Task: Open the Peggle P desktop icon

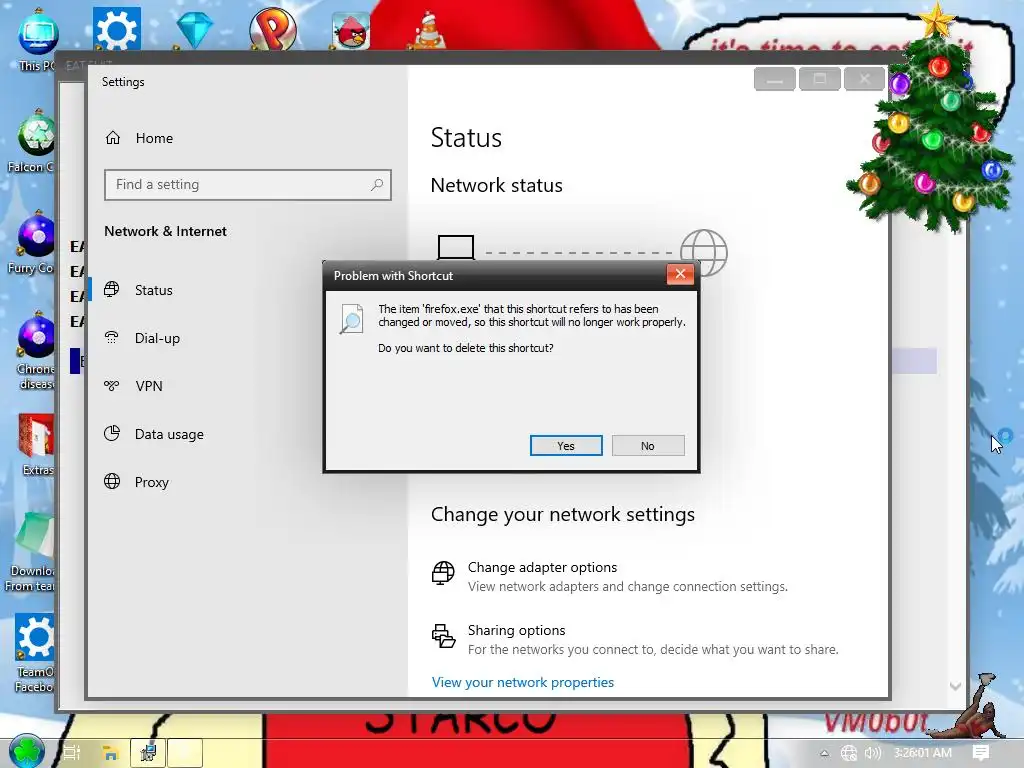Action: (273, 29)
